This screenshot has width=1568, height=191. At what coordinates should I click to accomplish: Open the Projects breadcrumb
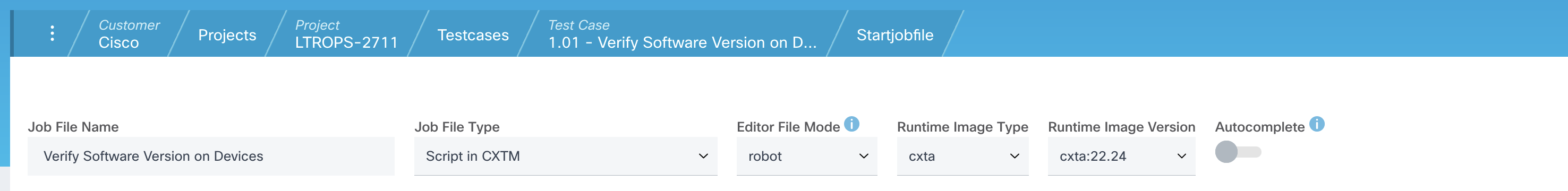coord(227,34)
